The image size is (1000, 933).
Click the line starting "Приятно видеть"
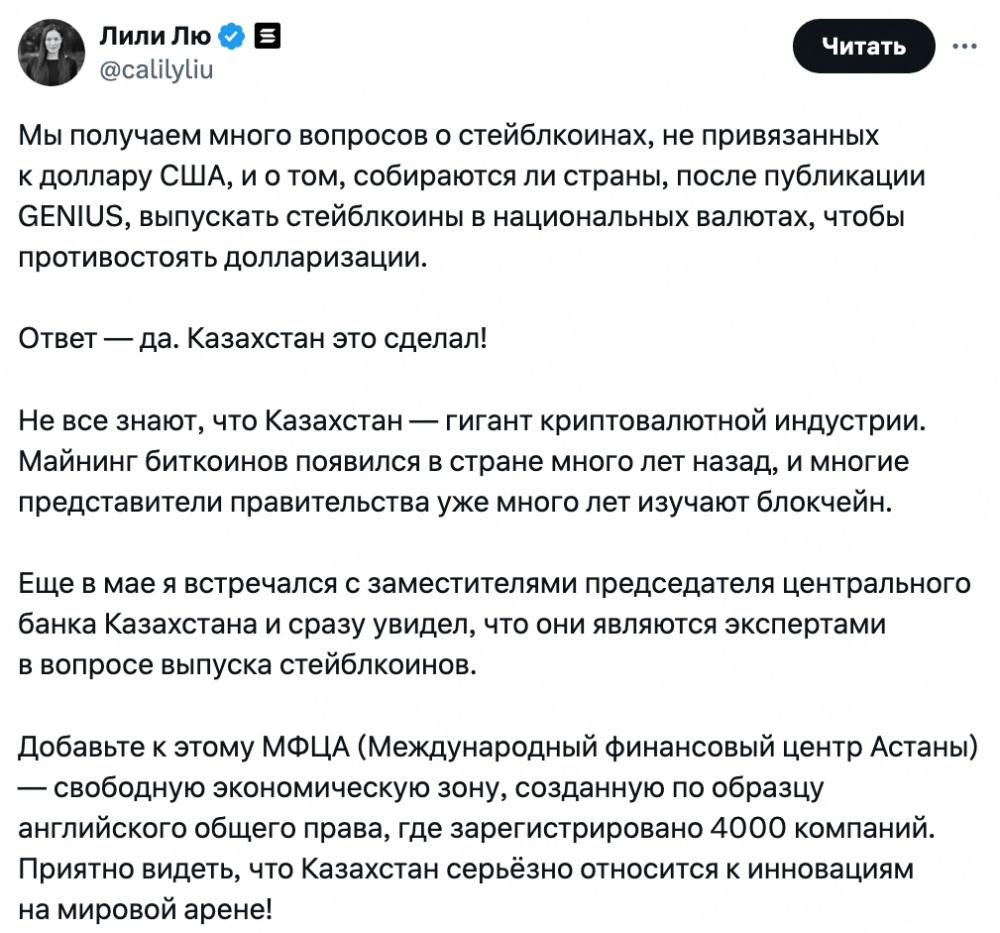466,870
